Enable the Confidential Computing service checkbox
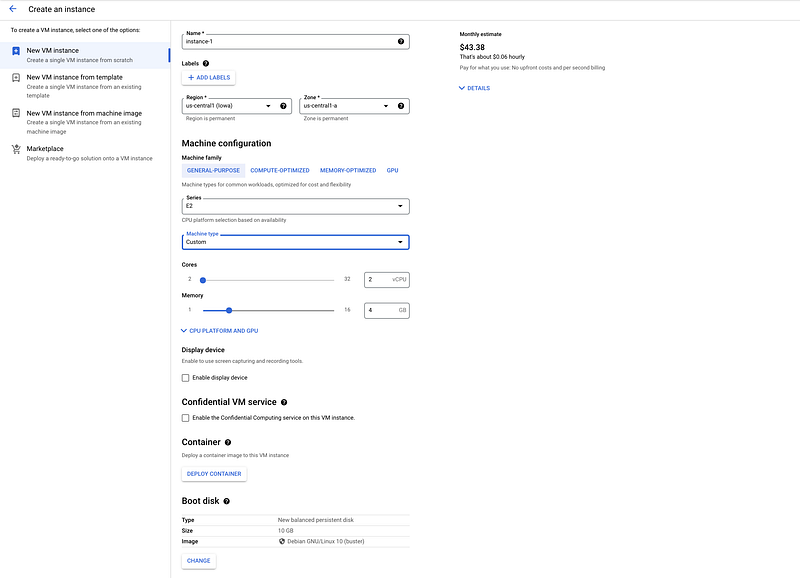The image size is (800, 578). pyautogui.click(x=186, y=418)
